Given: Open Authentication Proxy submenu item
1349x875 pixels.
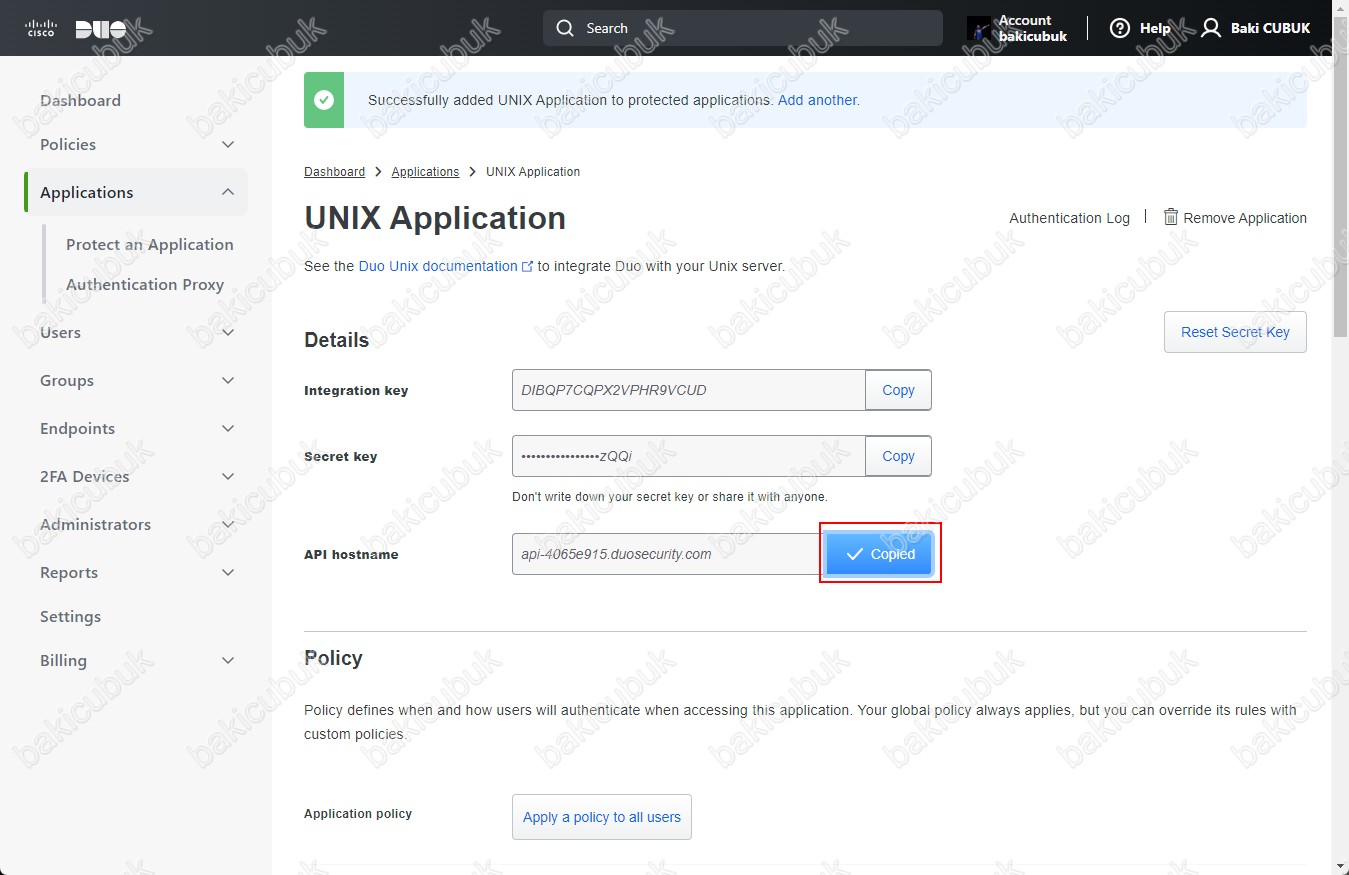Looking at the screenshot, I should [x=145, y=284].
